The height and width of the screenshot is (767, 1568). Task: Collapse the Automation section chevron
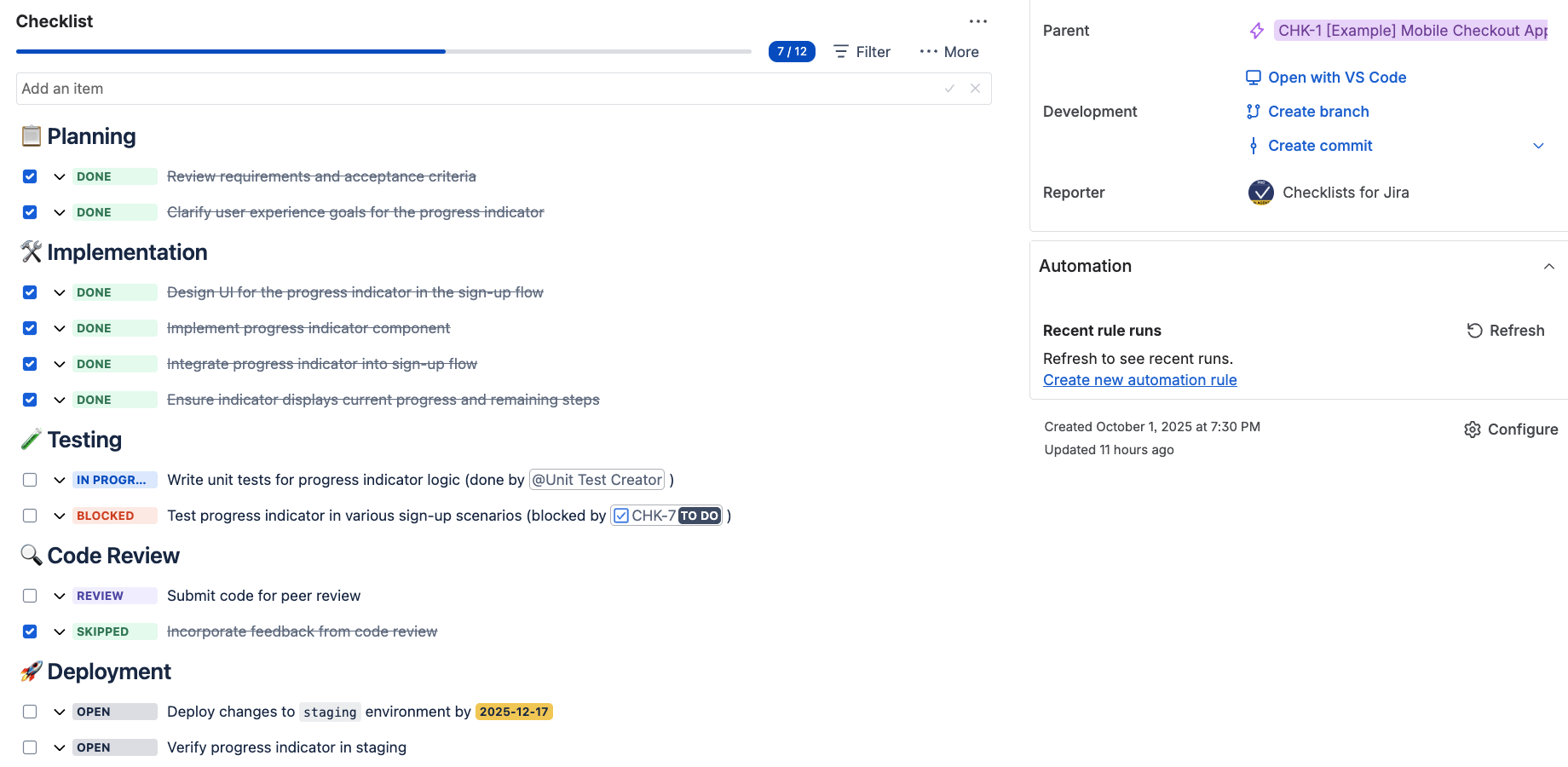(1548, 267)
